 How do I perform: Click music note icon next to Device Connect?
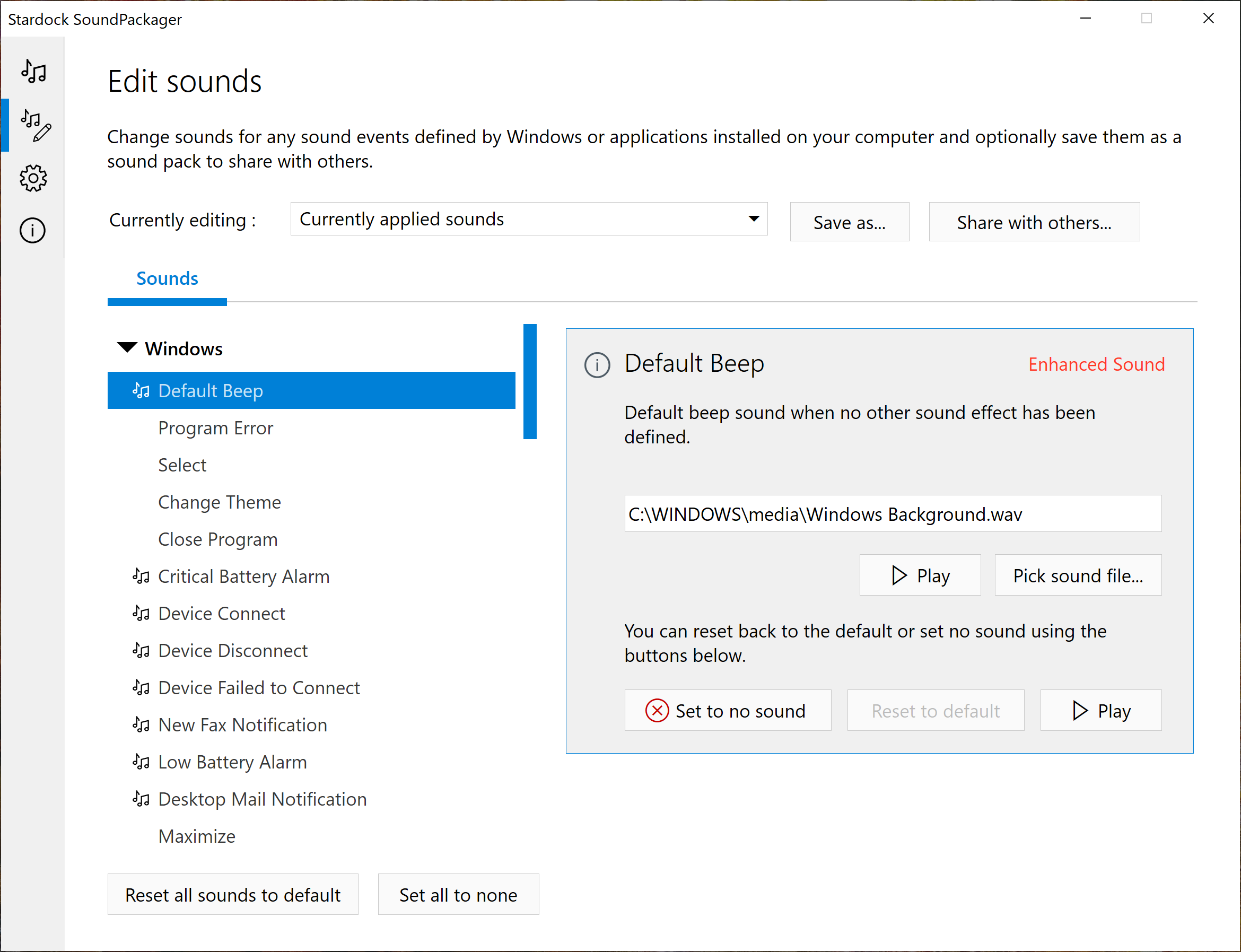point(141,614)
